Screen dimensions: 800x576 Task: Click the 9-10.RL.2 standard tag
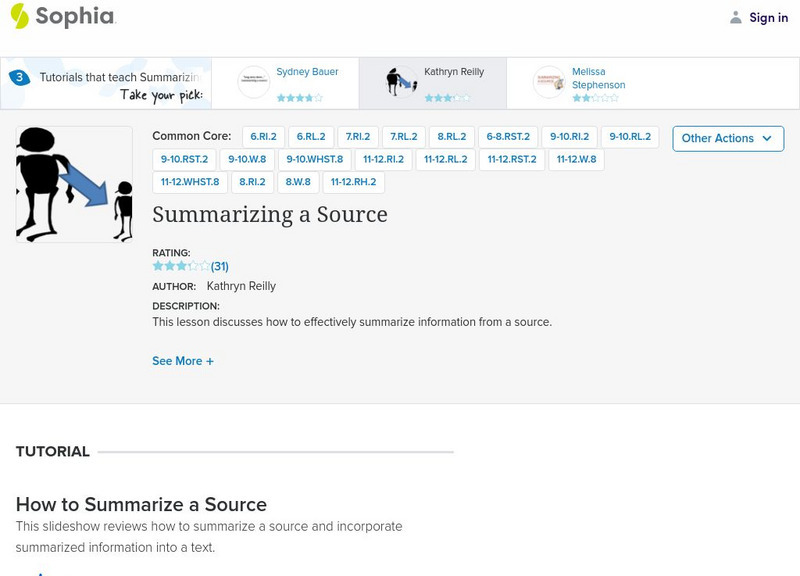pyautogui.click(x=630, y=137)
